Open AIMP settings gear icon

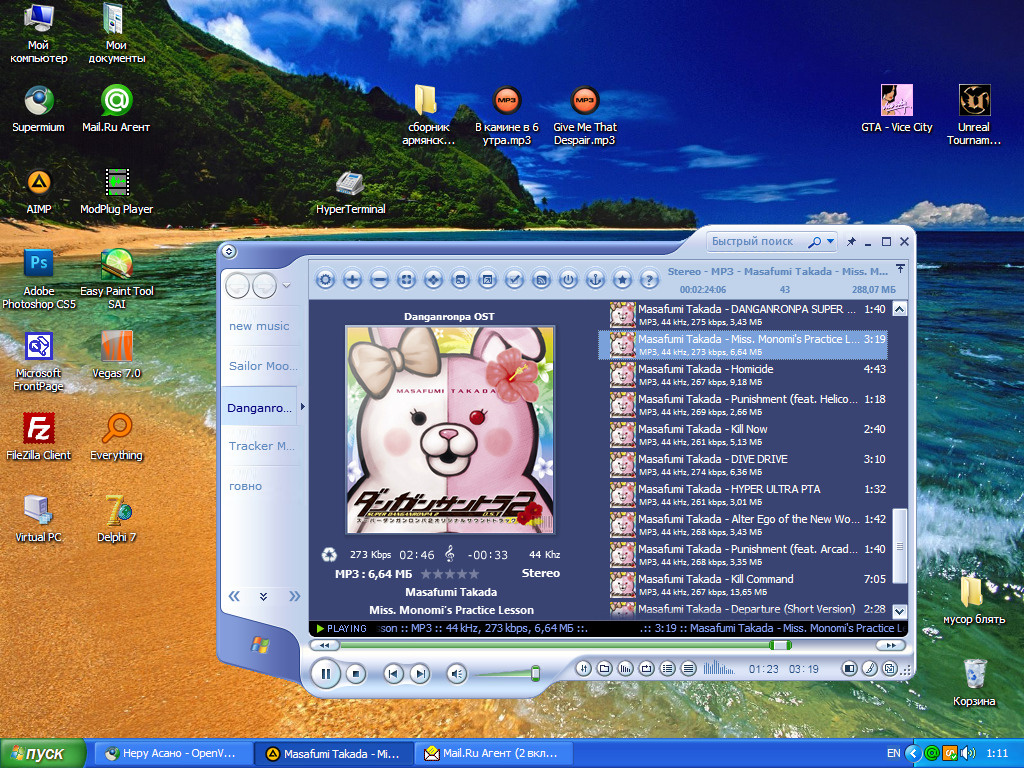tap(325, 280)
